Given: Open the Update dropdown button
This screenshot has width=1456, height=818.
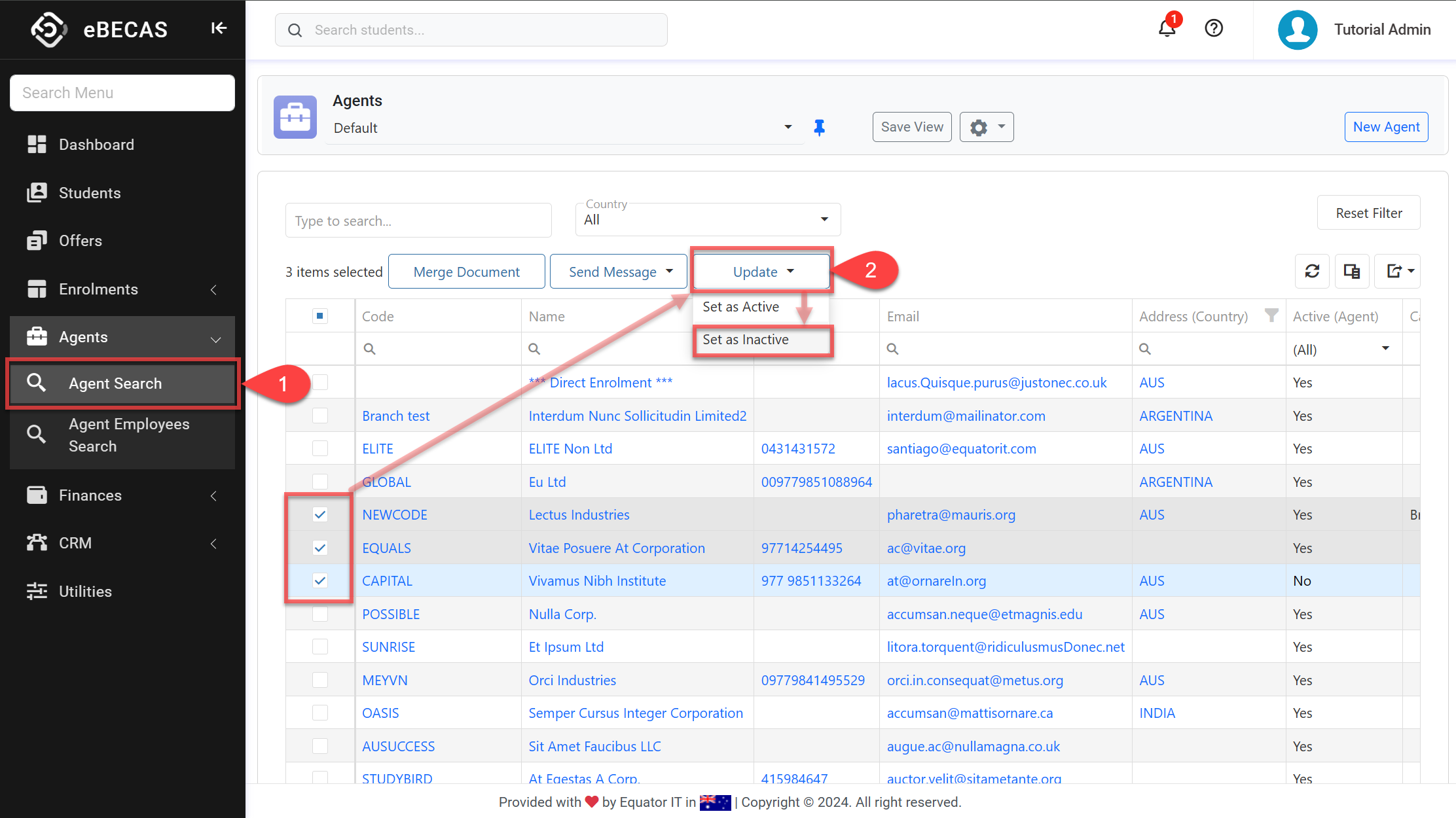Looking at the screenshot, I should (x=762, y=272).
